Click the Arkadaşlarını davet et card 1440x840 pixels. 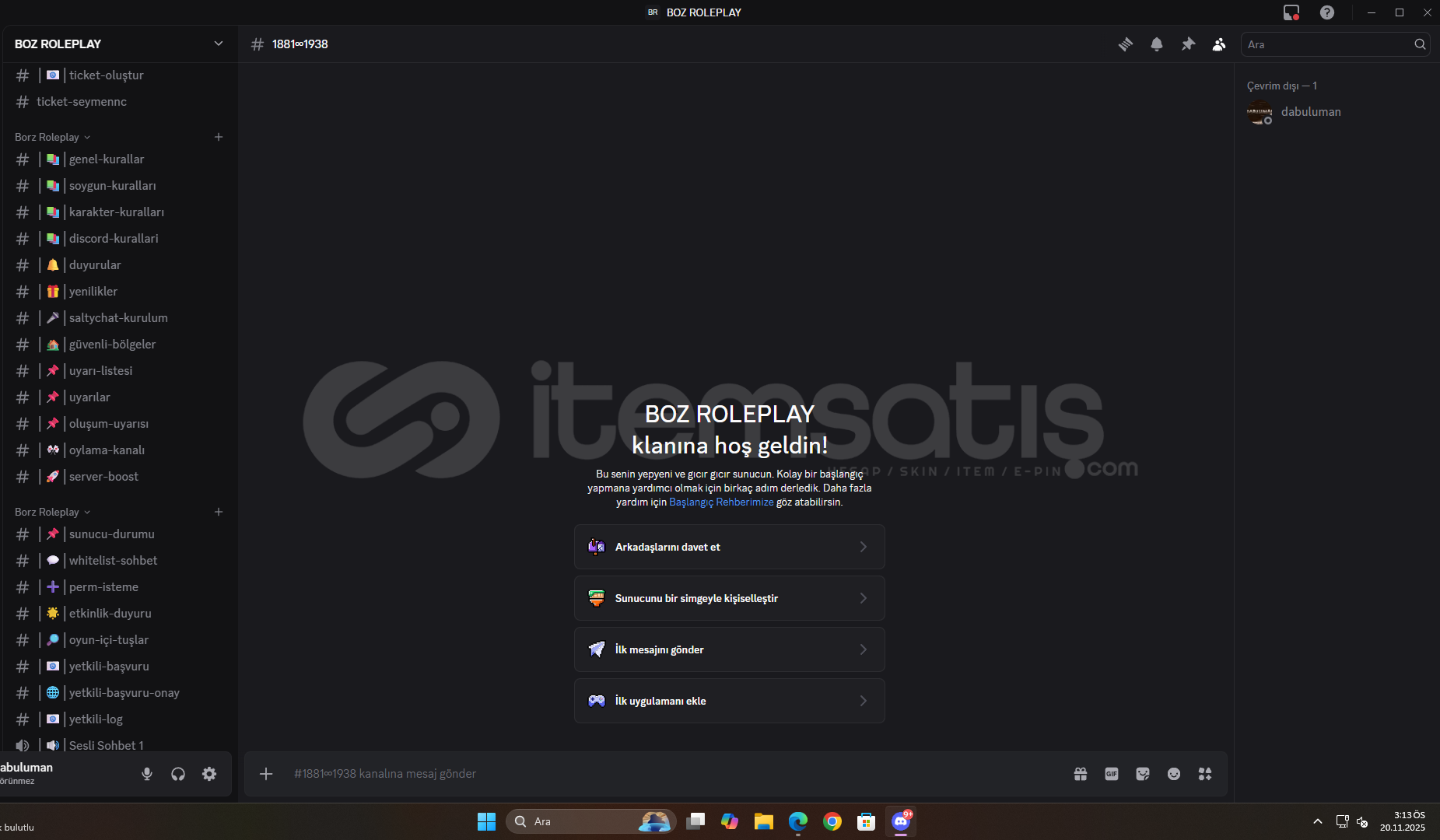click(x=730, y=547)
